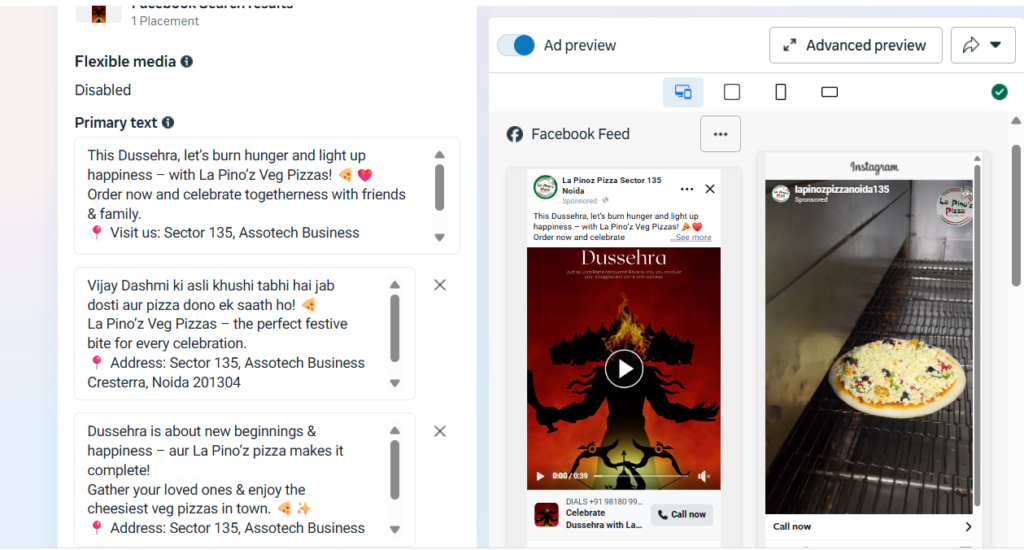This screenshot has width=1024, height=550.
Task: Play the Dussehra video ad
Action: [x=623, y=369]
